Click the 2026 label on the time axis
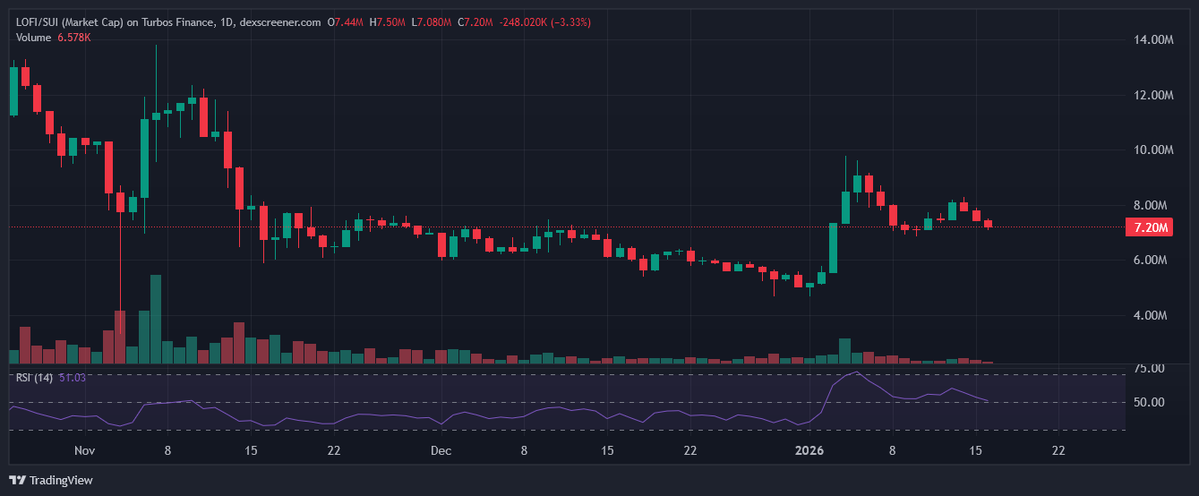The width and height of the screenshot is (1199, 496). pyautogui.click(x=810, y=451)
